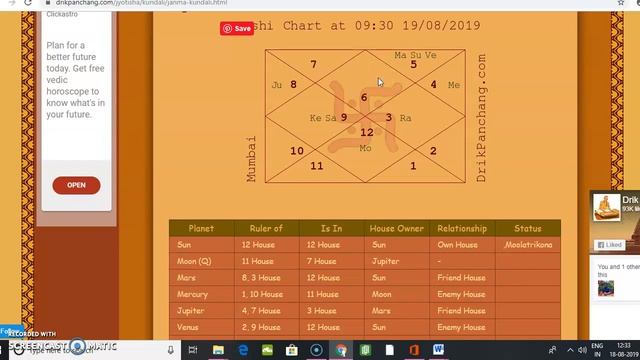Launch Microsoft Edge from the taskbar
640x360 pixels.
[243, 350]
